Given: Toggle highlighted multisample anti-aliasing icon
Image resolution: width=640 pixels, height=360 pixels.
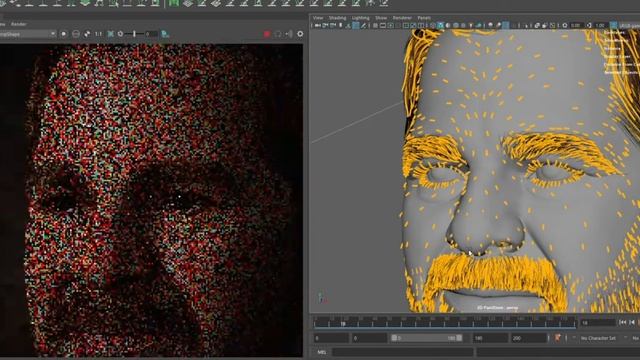Looking at the screenshot, I should (x=506, y=25).
